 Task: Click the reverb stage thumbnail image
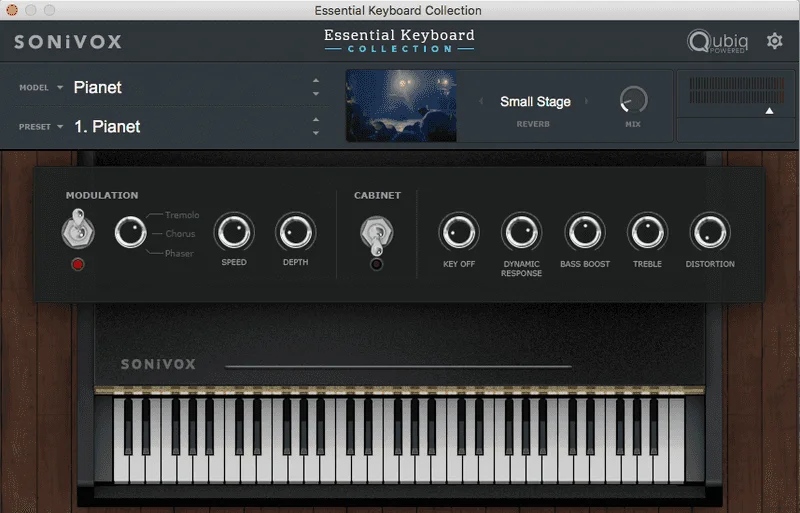(x=401, y=106)
